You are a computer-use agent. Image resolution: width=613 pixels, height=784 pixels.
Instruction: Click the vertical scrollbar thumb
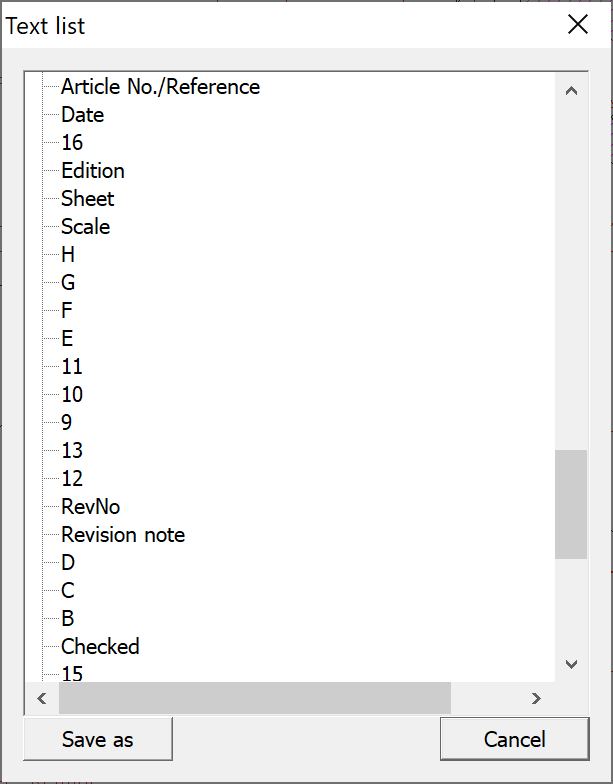(x=571, y=504)
